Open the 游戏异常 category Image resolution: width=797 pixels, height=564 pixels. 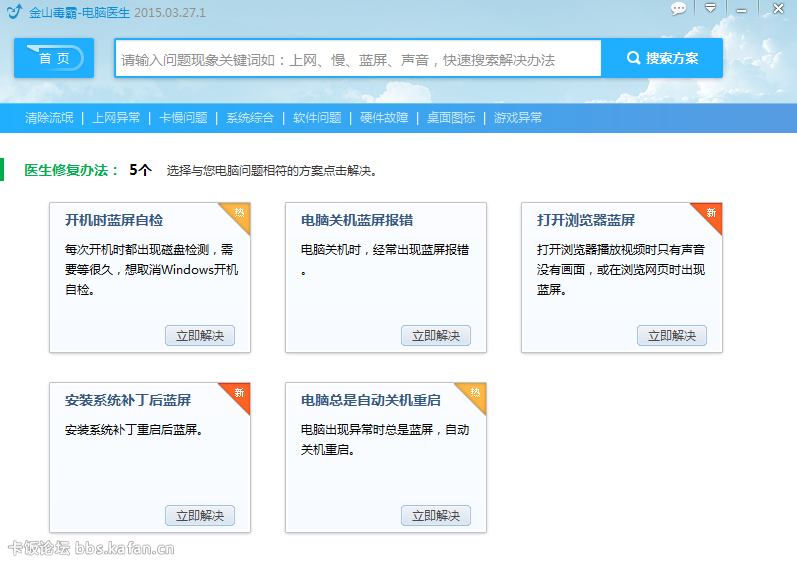click(518, 118)
